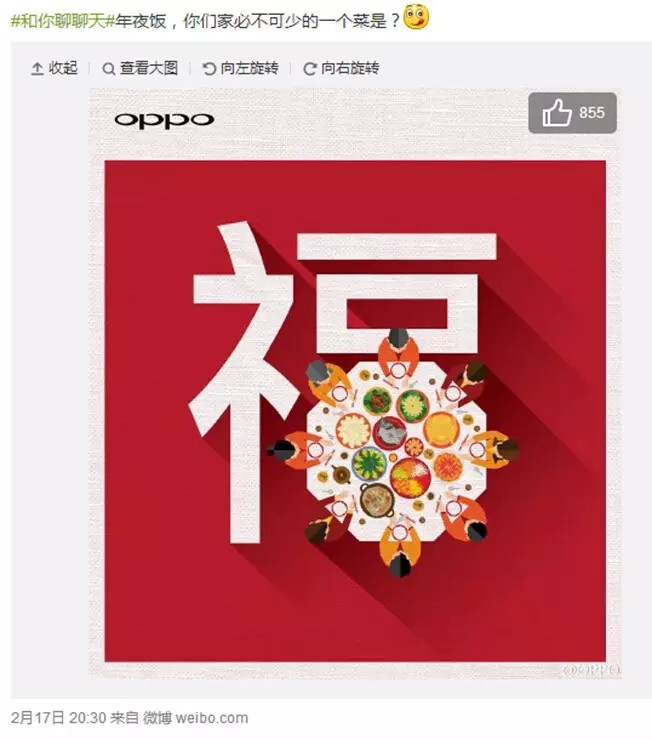Click the thumbs-up like icon
This screenshot has height=739, width=652.
pos(556,112)
